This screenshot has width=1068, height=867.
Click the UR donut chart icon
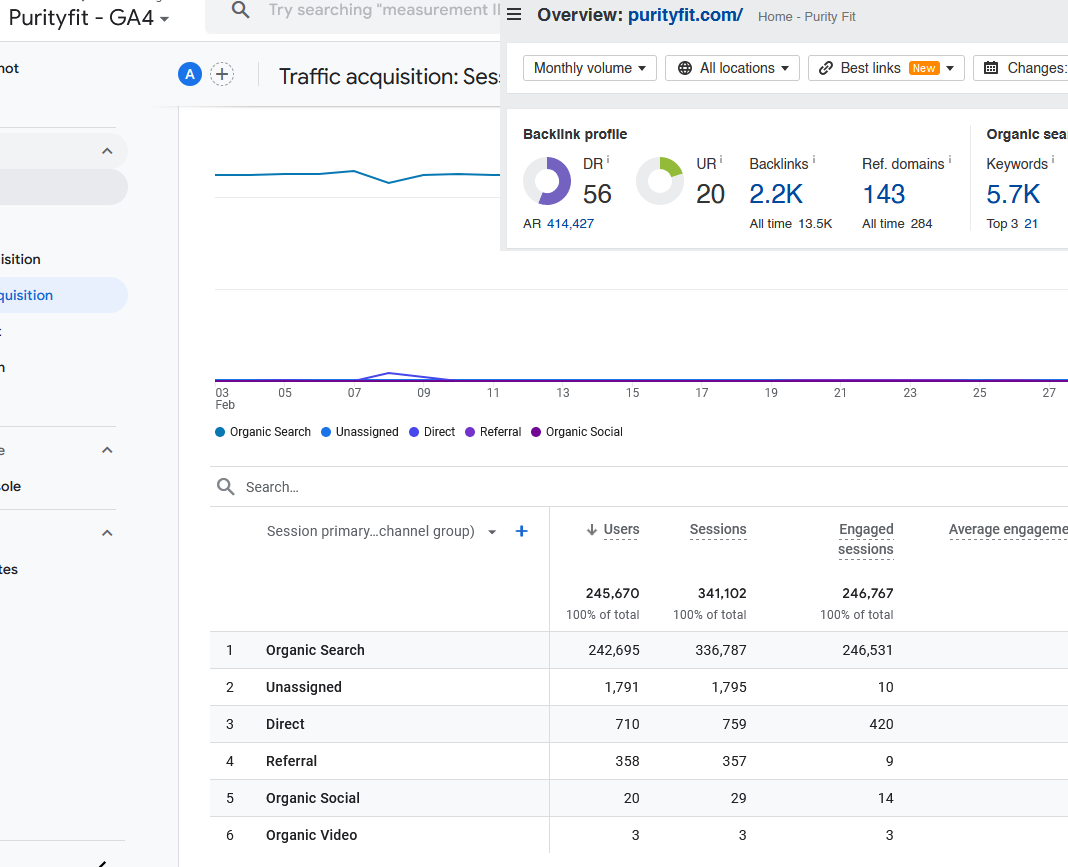tap(660, 181)
